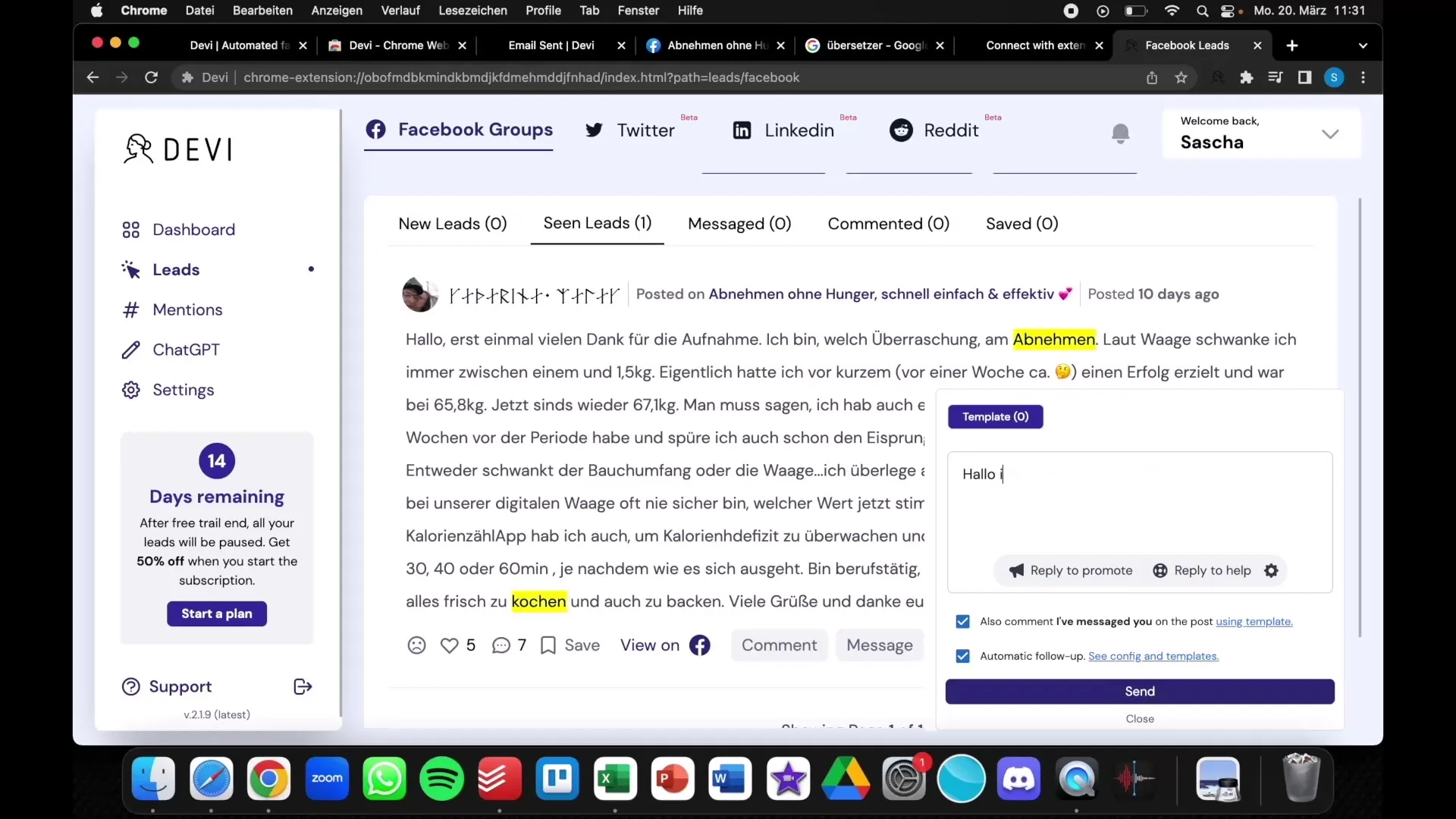Open Discord from the Dock
1456x819 pixels.
1018,779
